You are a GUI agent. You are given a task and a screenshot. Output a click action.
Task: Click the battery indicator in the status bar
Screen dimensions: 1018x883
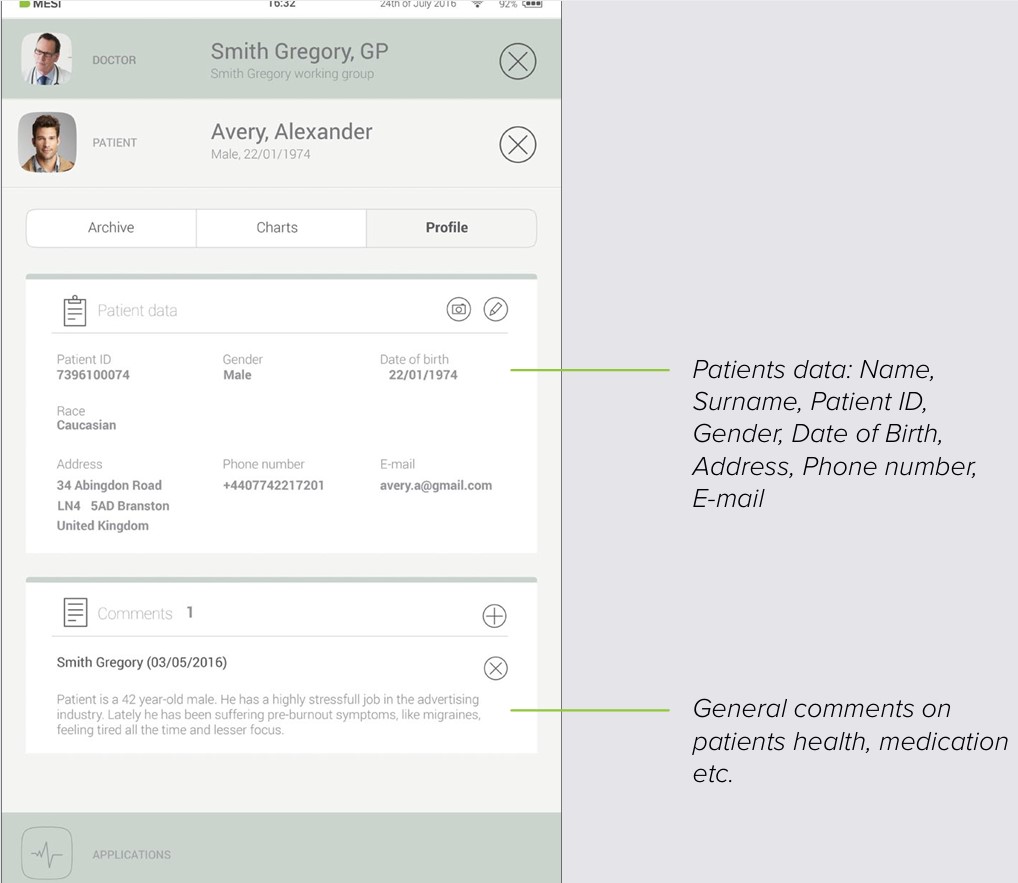(528, 4)
